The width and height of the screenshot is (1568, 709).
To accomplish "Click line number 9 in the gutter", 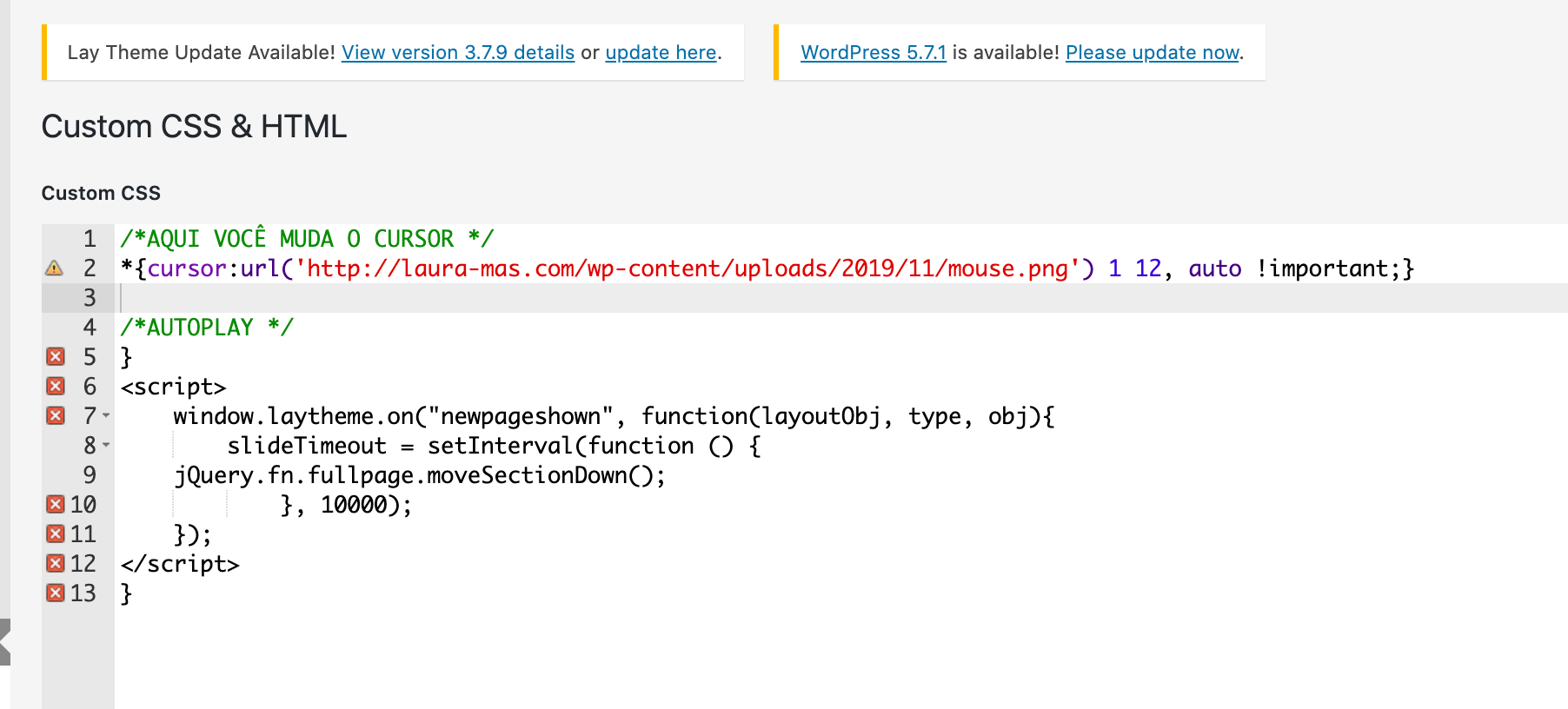I will point(88,475).
